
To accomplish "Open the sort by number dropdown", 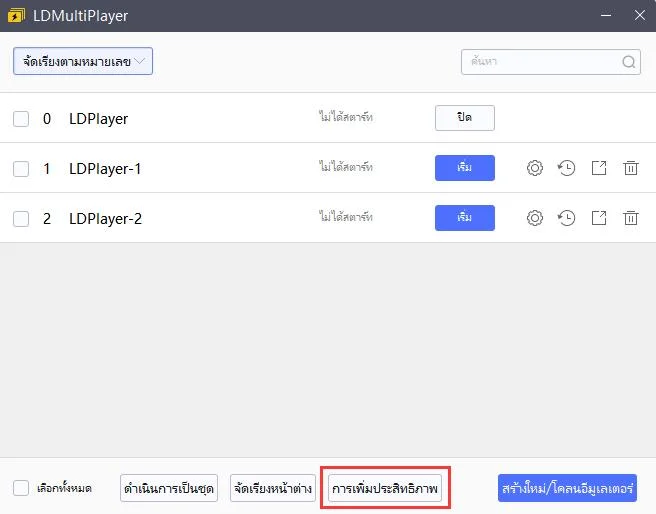I will click(x=83, y=61).
